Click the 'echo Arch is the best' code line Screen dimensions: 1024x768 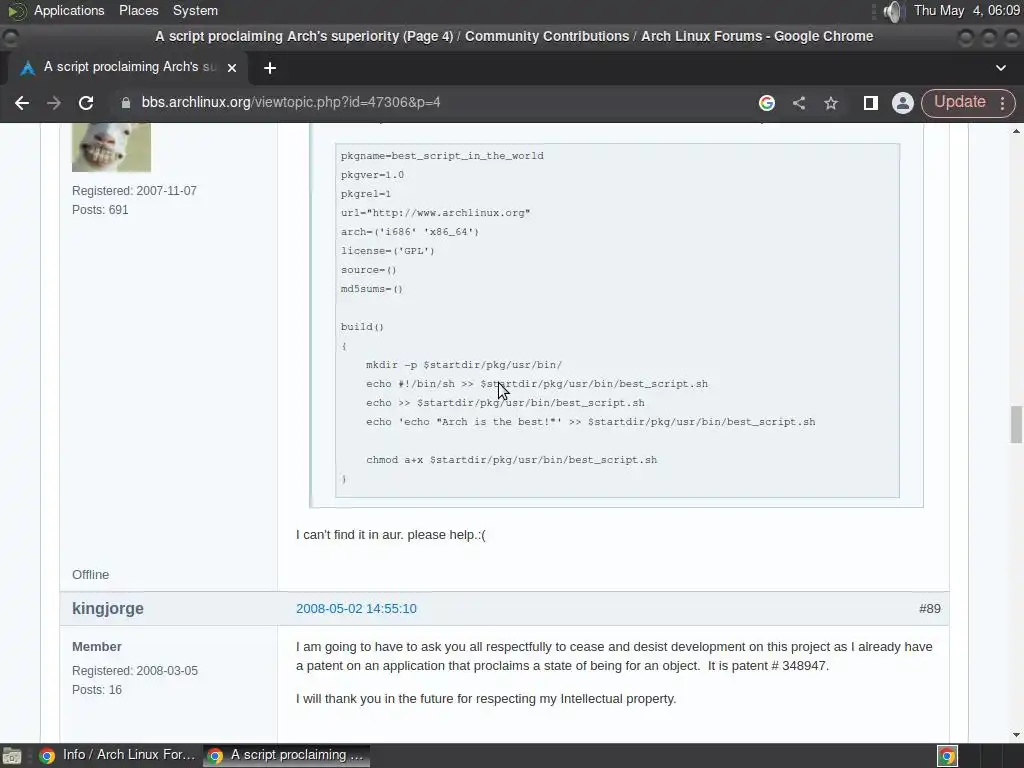pyautogui.click(x=590, y=422)
